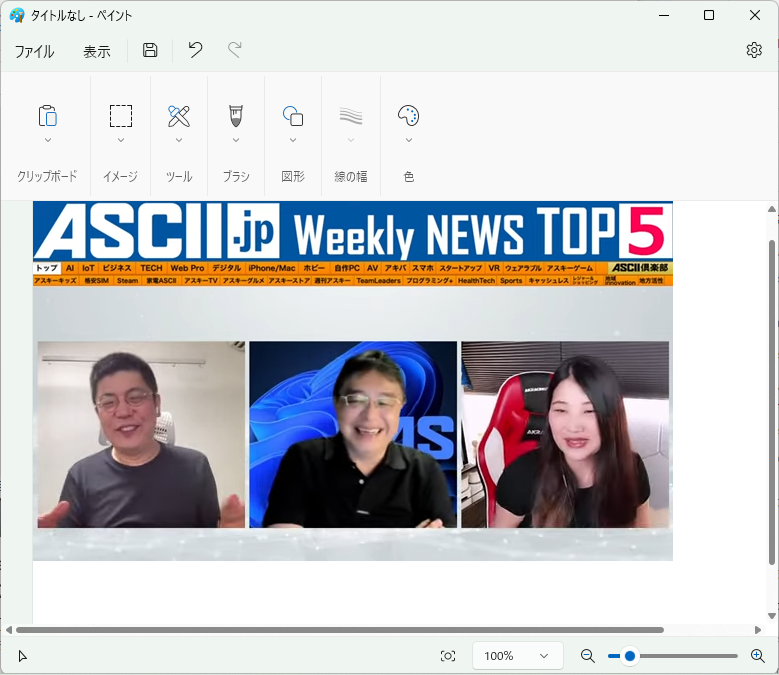Image resolution: width=779 pixels, height=675 pixels.
Task: Click the Save floppy disk icon
Action: coord(150,51)
